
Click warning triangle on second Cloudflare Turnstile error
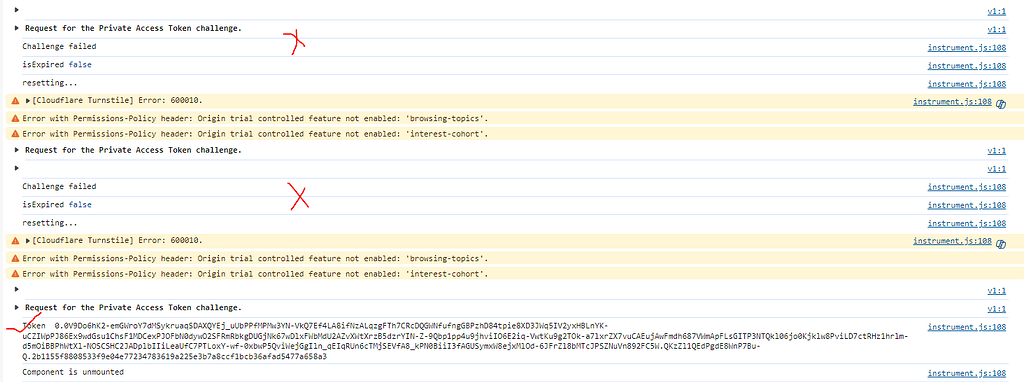pos(15,241)
